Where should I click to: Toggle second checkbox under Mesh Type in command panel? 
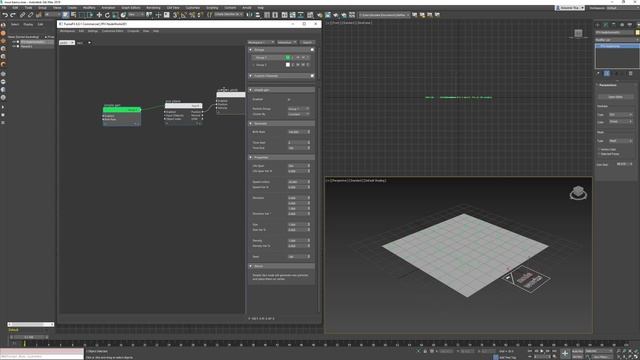point(599,154)
